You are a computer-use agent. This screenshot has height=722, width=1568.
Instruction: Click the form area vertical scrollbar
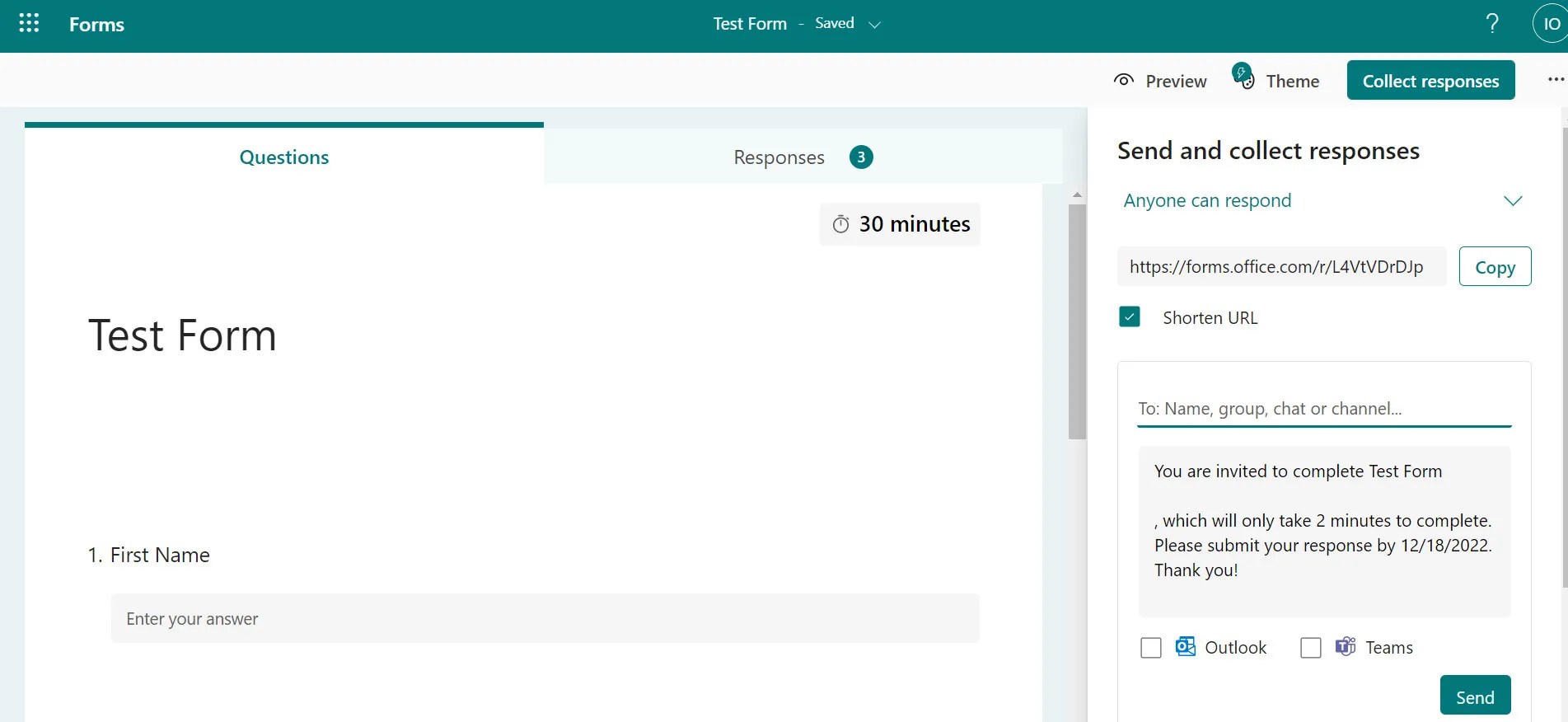[1077, 321]
